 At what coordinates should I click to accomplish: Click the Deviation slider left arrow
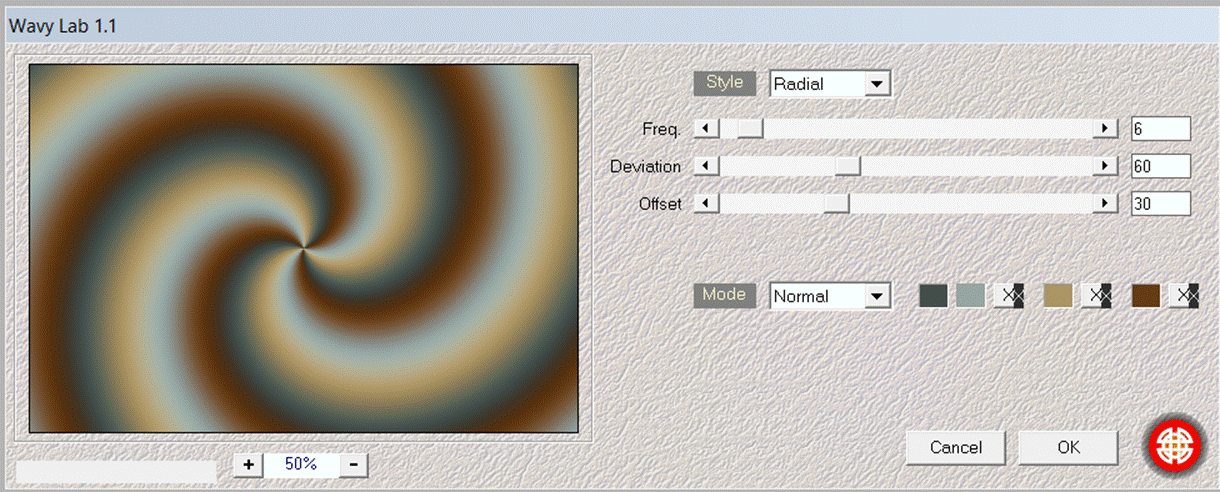pos(706,166)
